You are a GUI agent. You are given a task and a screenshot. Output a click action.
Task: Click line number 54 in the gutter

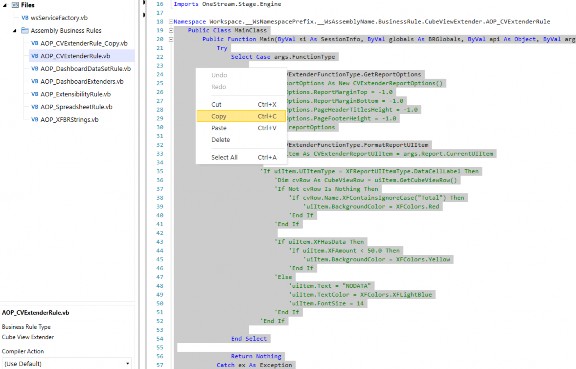tap(159, 339)
